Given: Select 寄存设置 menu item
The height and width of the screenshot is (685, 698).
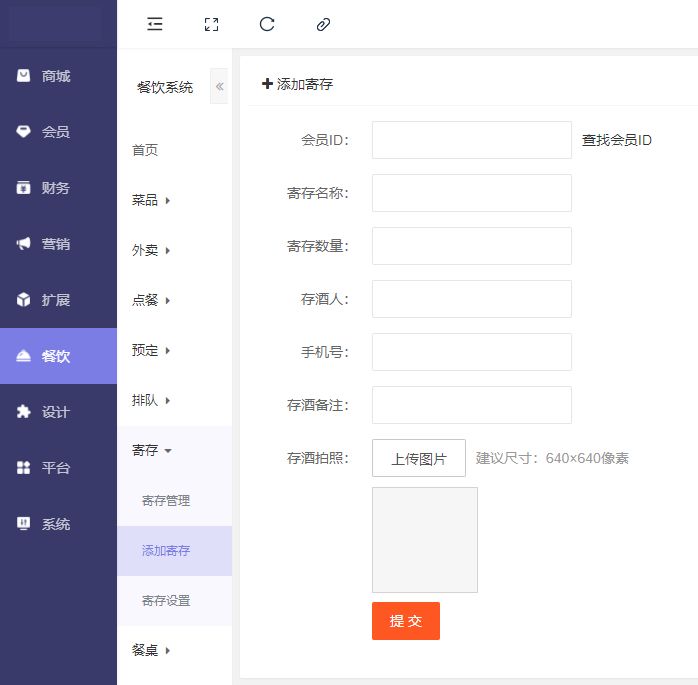Looking at the screenshot, I should click(166, 601).
